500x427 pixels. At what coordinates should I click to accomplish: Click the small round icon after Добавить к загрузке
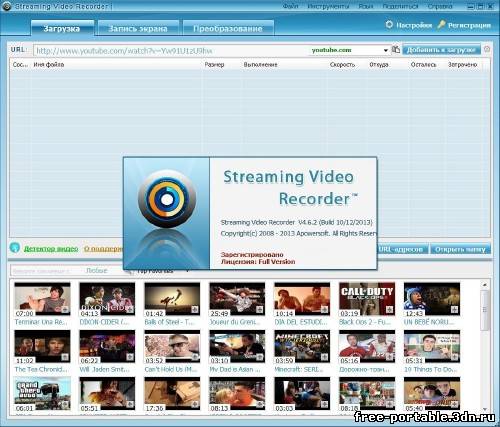[x=487, y=49]
